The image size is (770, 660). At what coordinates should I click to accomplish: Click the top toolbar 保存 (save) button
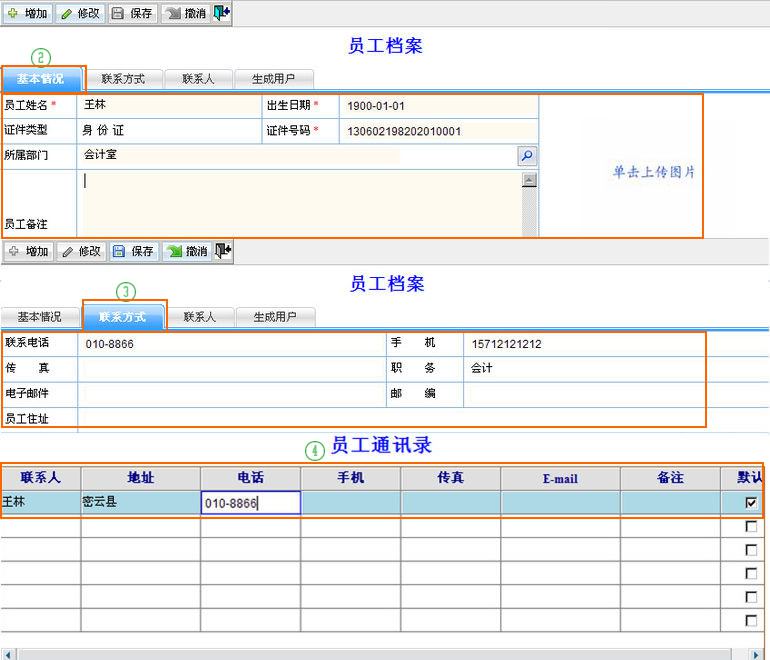[x=132, y=13]
